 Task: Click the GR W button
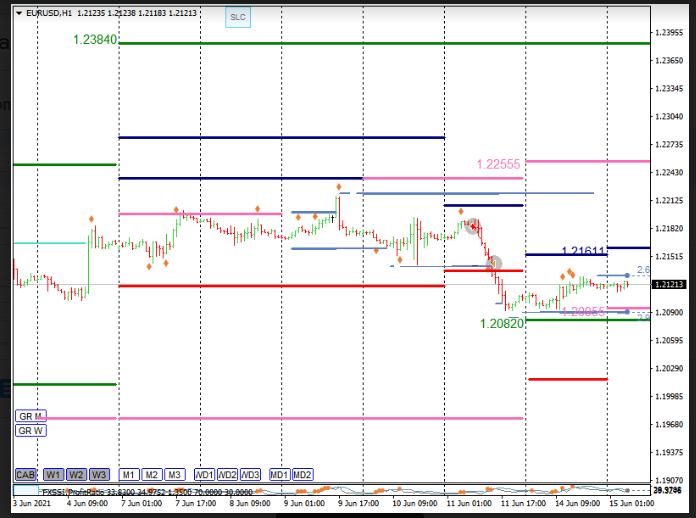(x=30, y=431)
